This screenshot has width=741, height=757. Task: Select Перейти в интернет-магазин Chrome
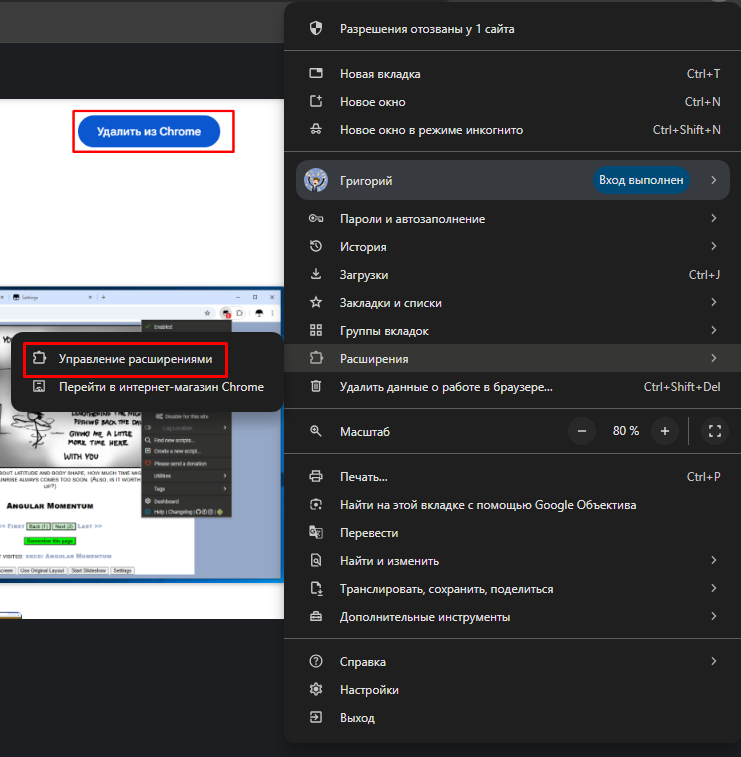147,387
